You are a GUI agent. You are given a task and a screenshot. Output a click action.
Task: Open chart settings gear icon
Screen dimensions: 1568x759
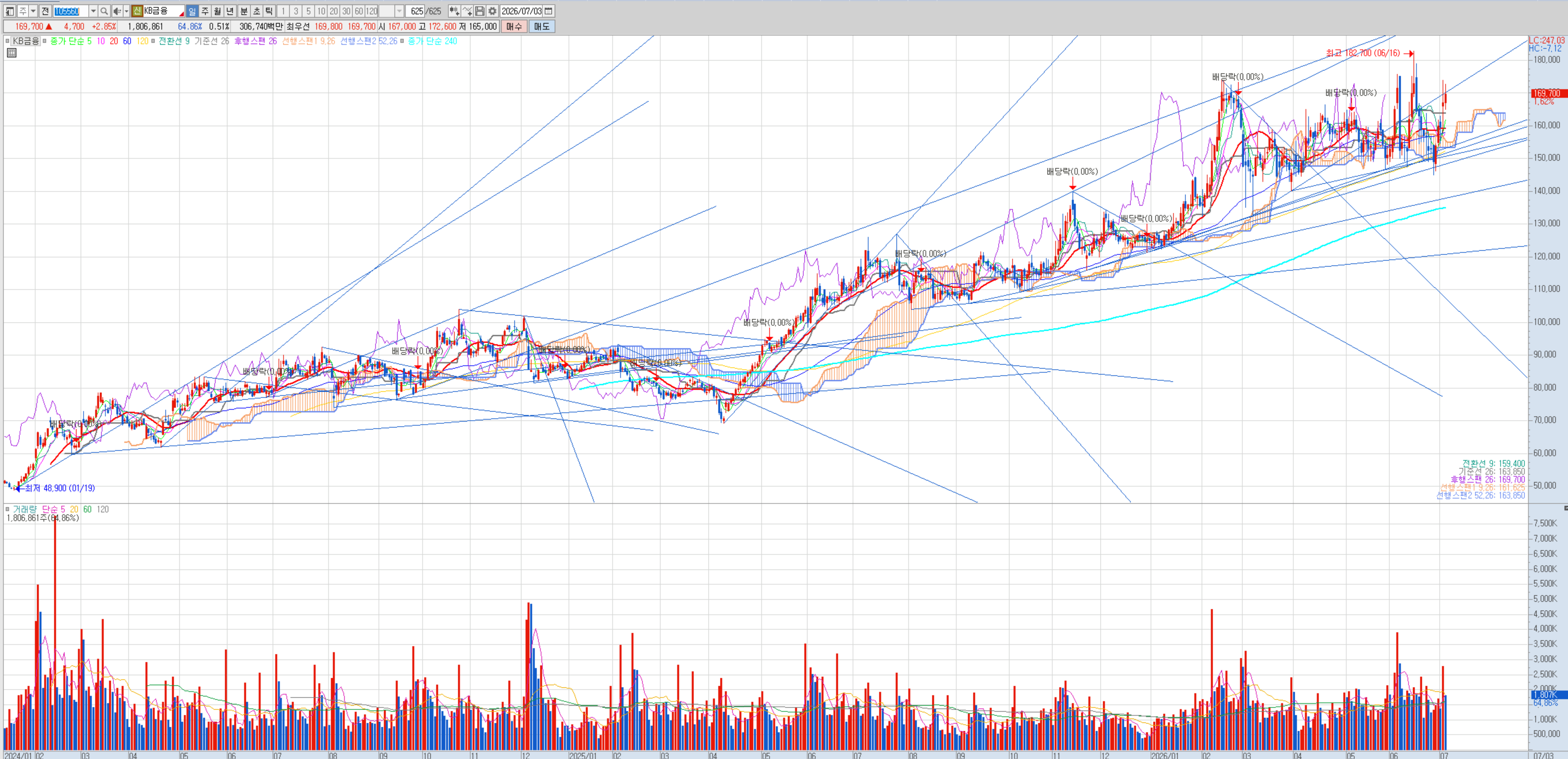[x=493, y=11]
